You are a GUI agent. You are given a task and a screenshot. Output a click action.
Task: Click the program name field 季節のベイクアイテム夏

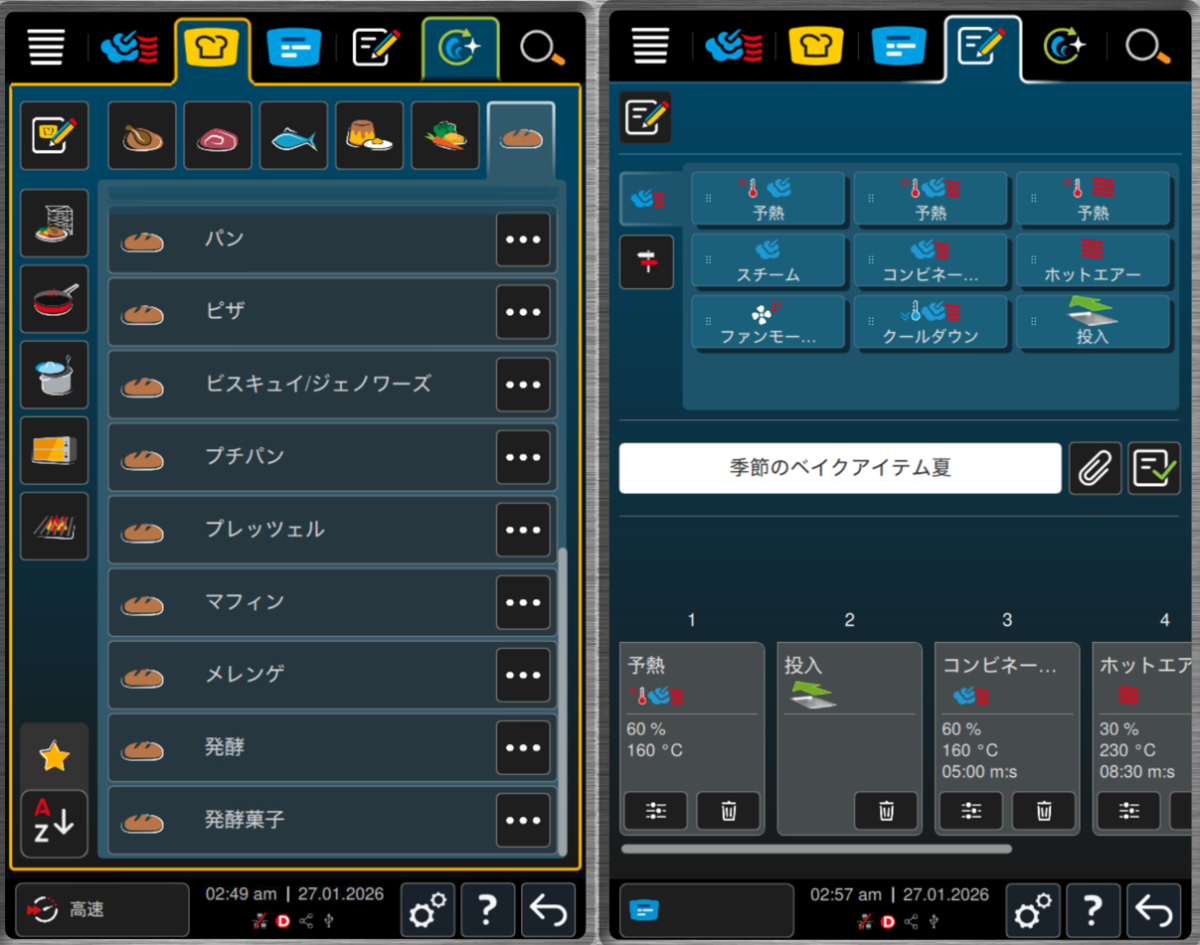[839, 468]
